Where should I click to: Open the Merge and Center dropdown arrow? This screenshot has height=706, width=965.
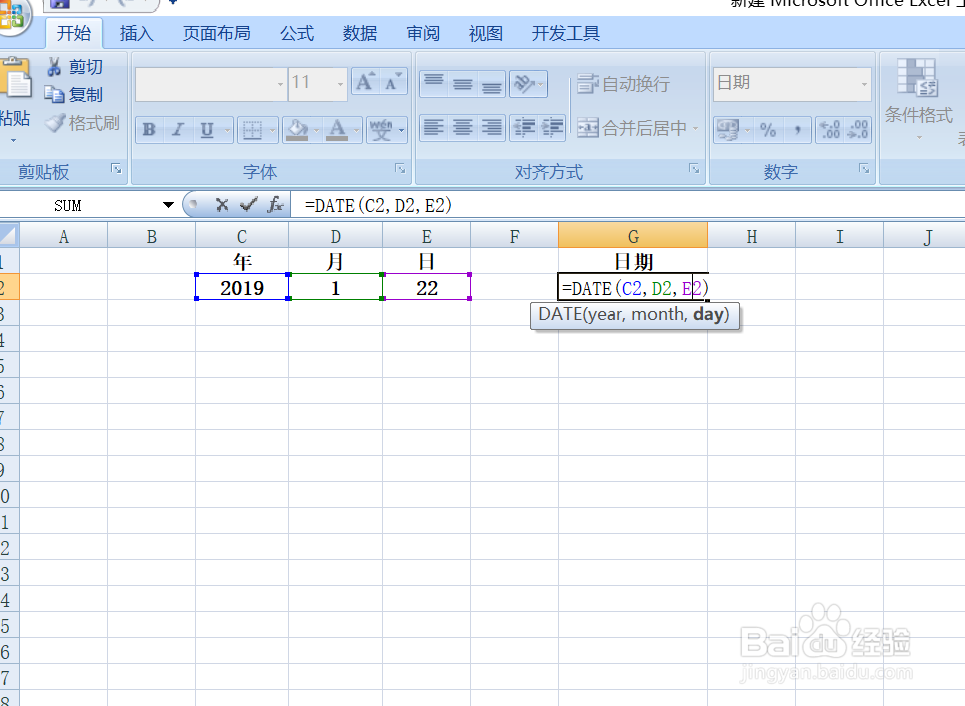pos(696,128)
